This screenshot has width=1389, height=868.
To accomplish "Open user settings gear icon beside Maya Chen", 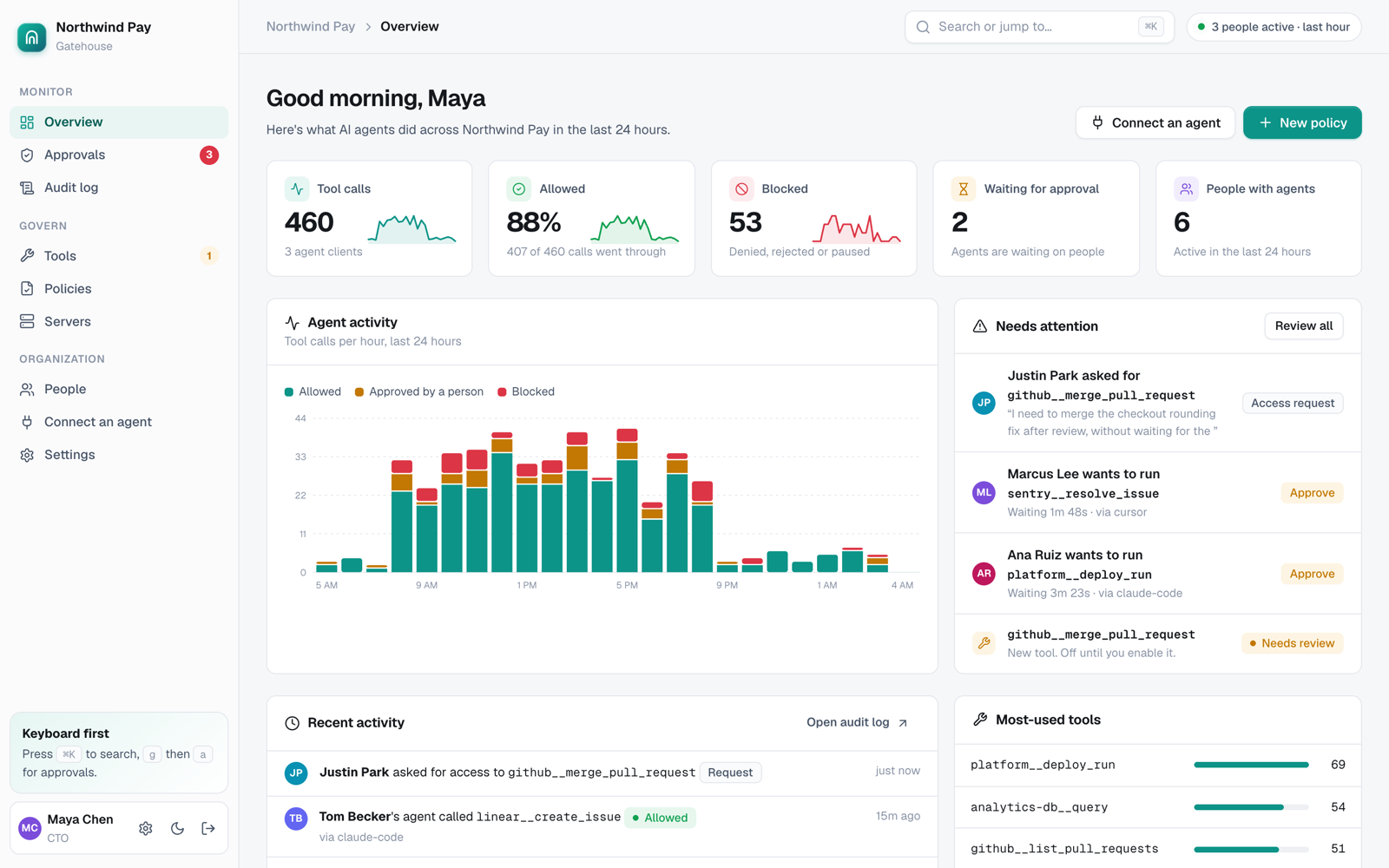I will coord(146,828).
